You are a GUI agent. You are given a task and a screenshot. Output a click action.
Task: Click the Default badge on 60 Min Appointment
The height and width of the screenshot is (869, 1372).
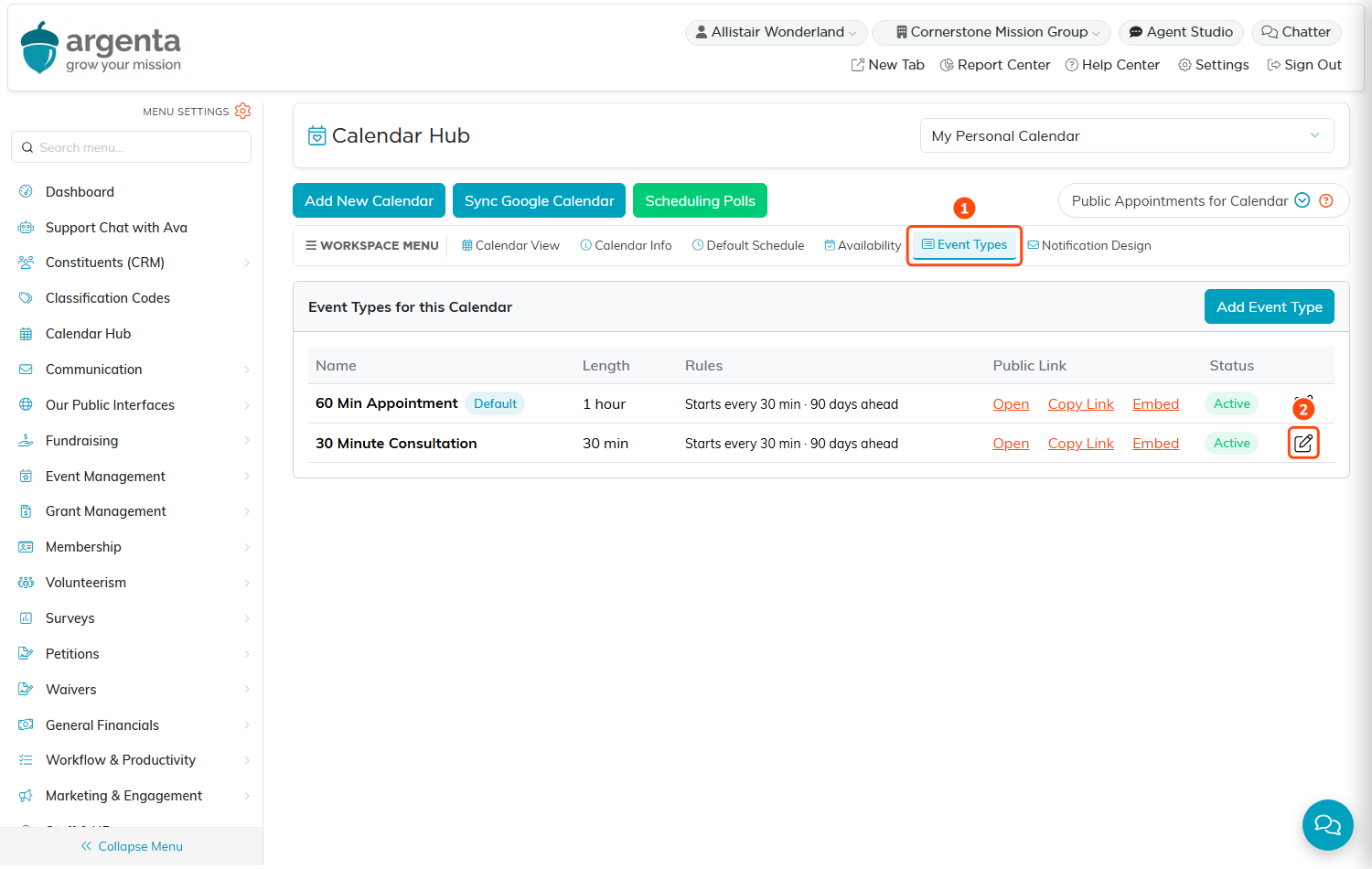(x=495, y=403)
